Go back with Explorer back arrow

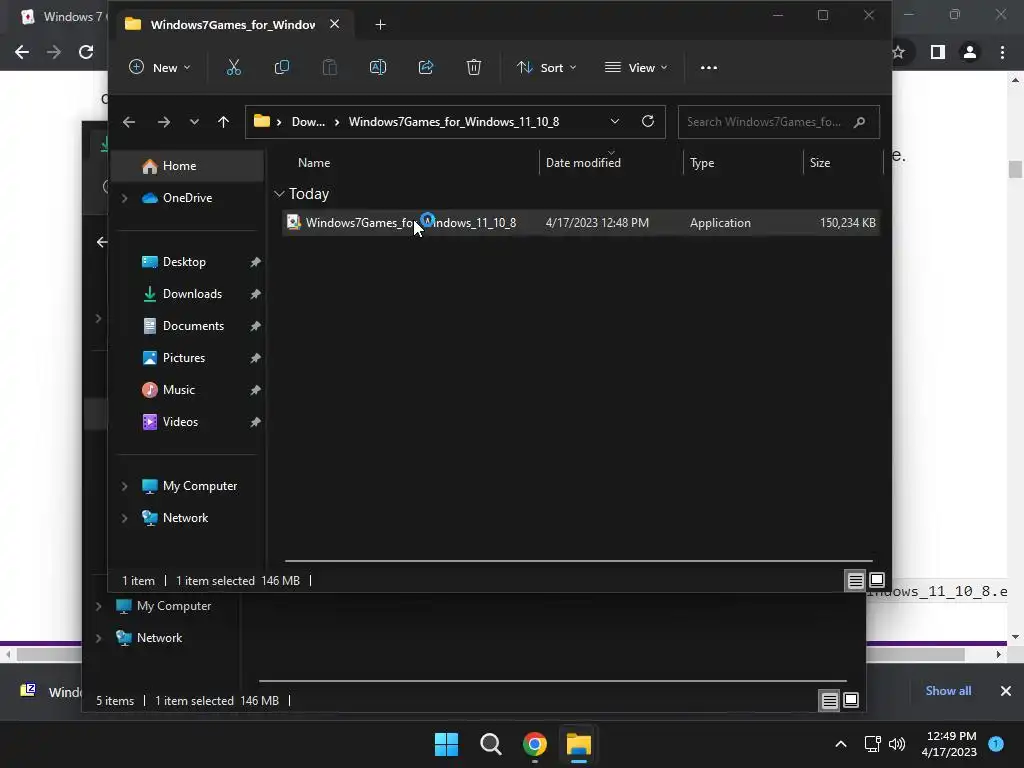click(129, 121)
